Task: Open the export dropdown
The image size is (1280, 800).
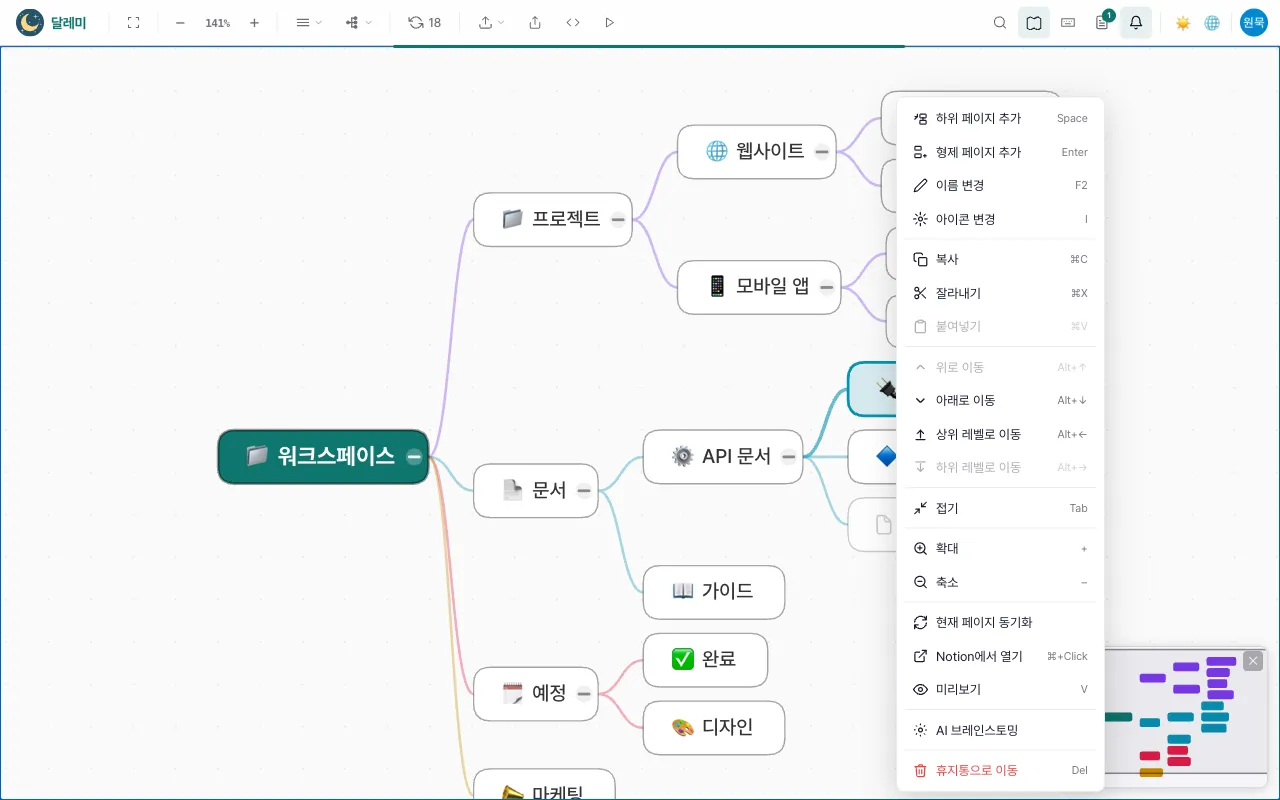Action: point(491,23)
